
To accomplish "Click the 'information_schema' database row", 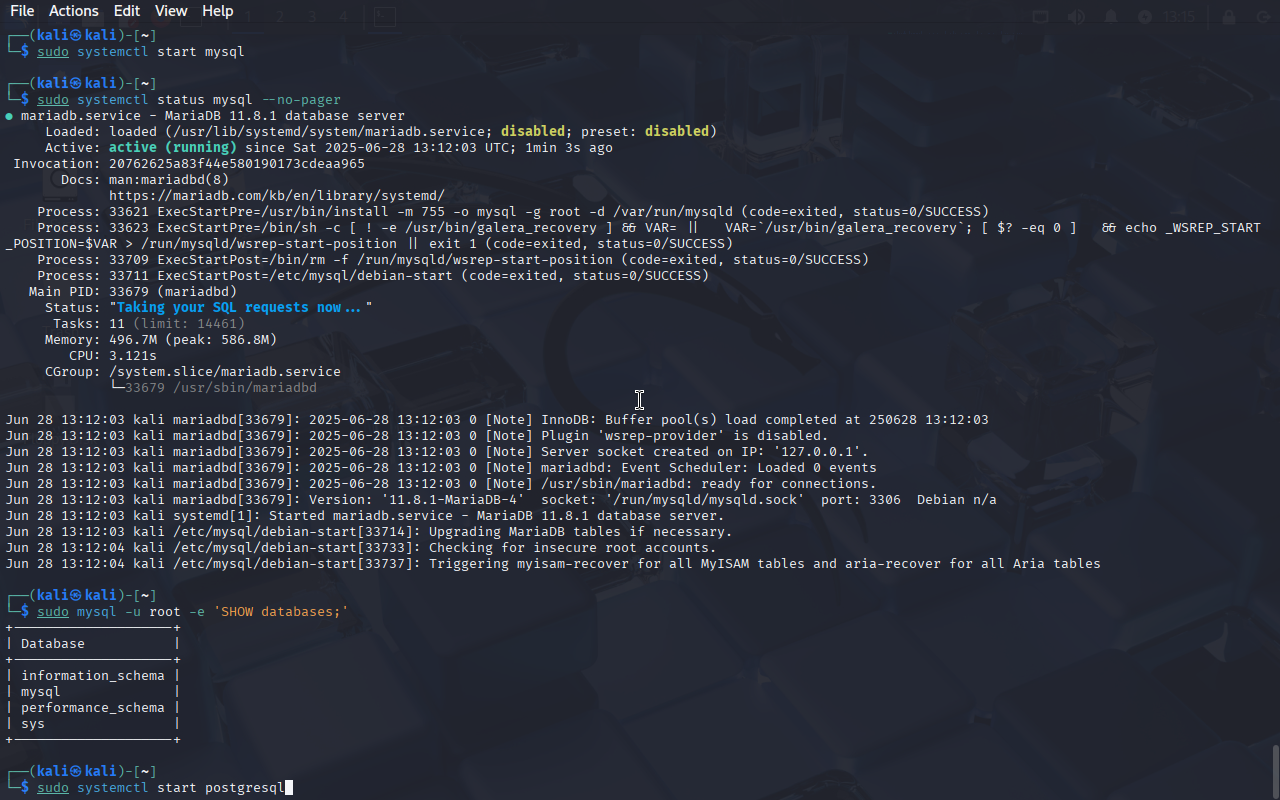I will click(93, 675).
